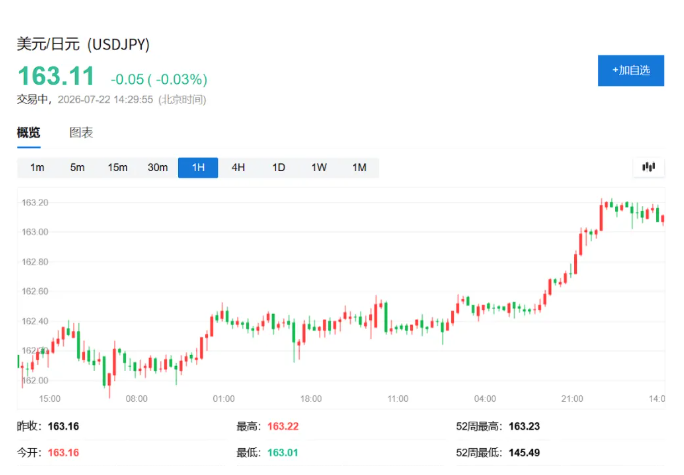
Task: Switch to the 图表 tab
Action: [x=81, y=133]
